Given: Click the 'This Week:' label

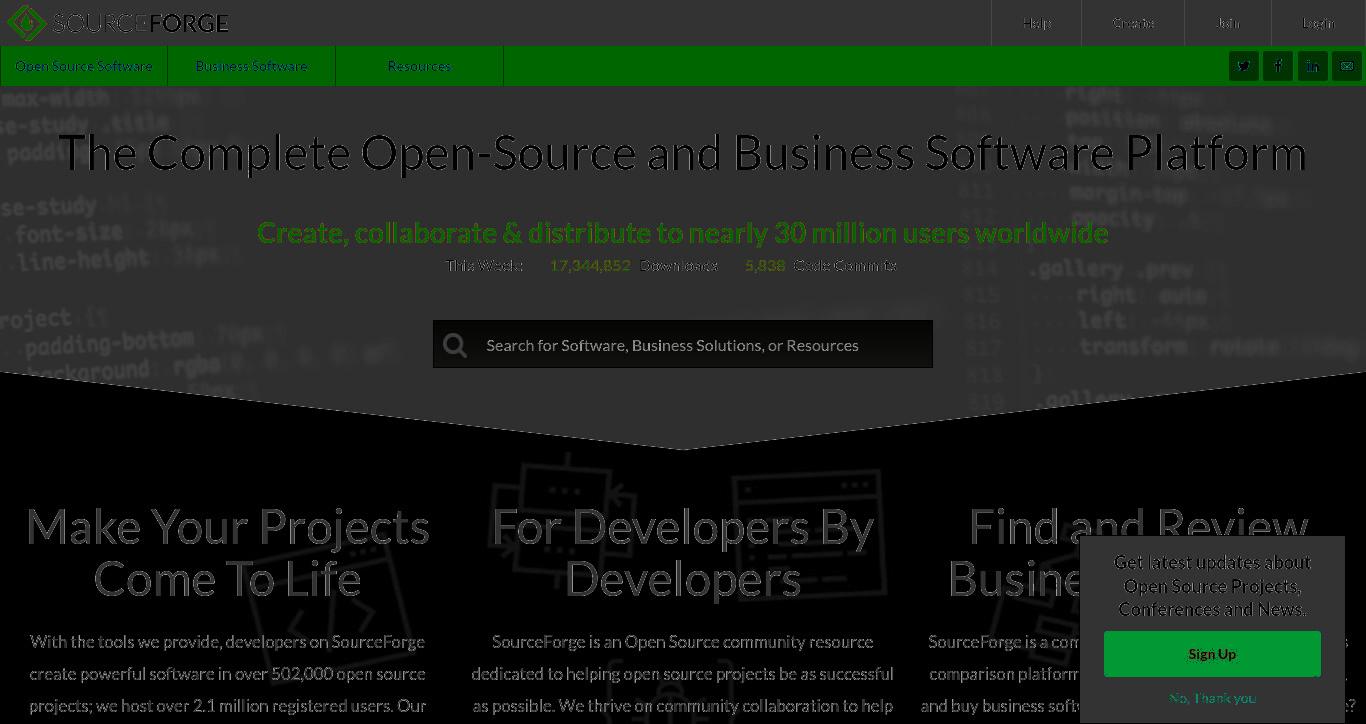Looking at the screenshot, I should pos(484,266).
